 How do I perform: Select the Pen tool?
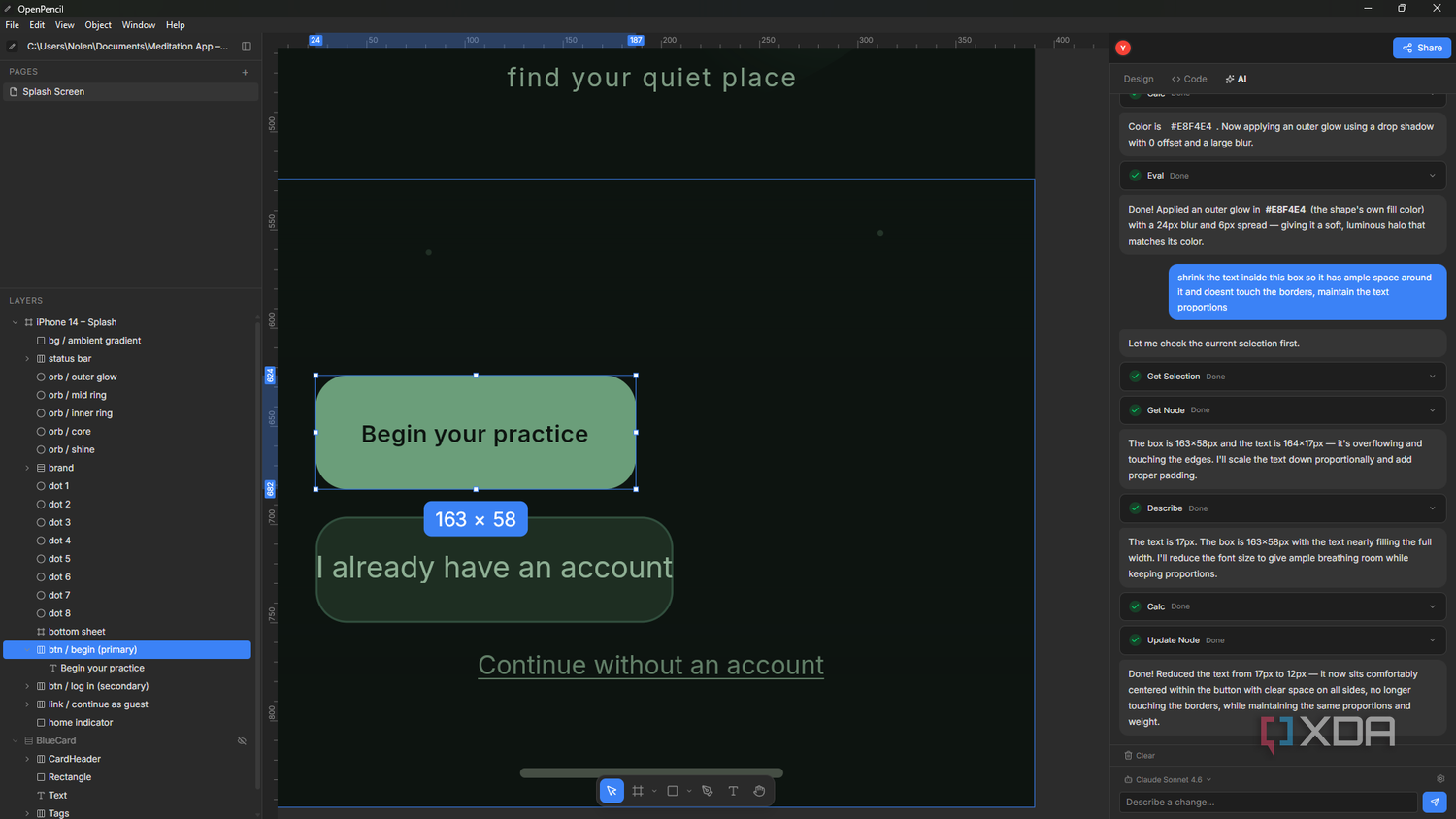[x=708, y=791]
